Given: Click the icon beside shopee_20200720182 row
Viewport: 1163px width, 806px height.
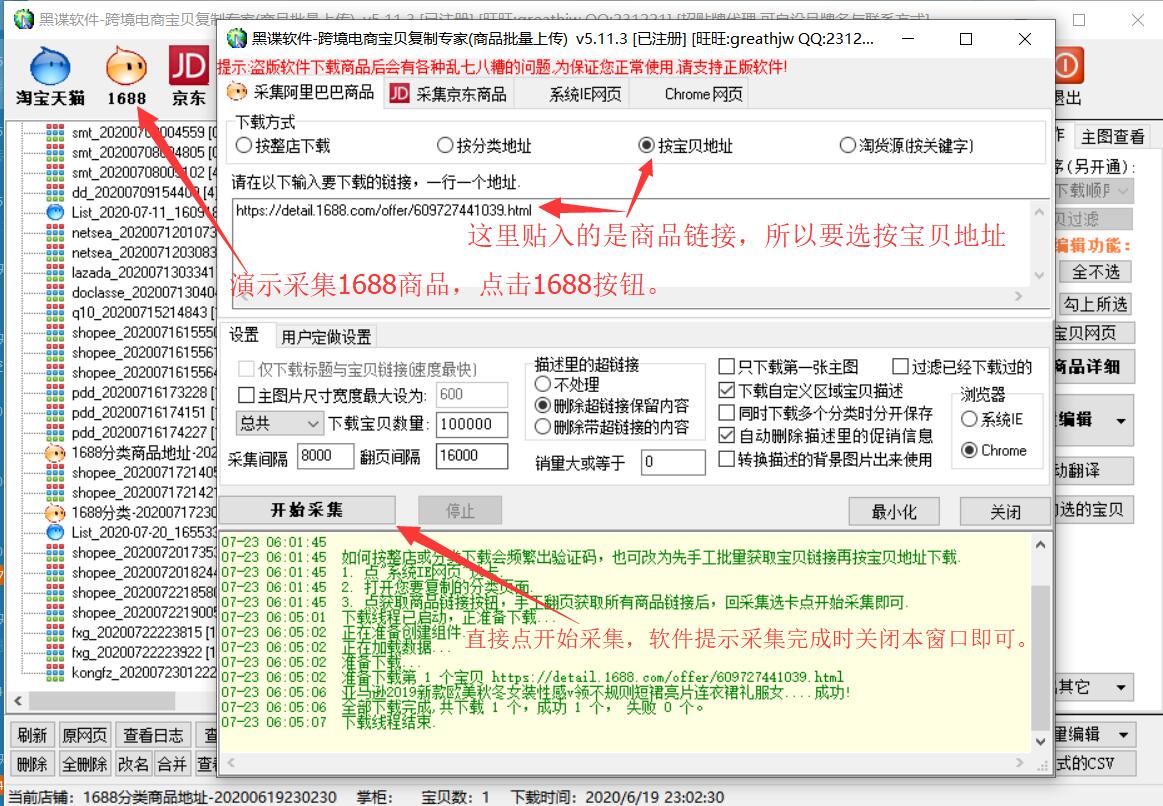Looking at the screenshot, I should point(55,572).
